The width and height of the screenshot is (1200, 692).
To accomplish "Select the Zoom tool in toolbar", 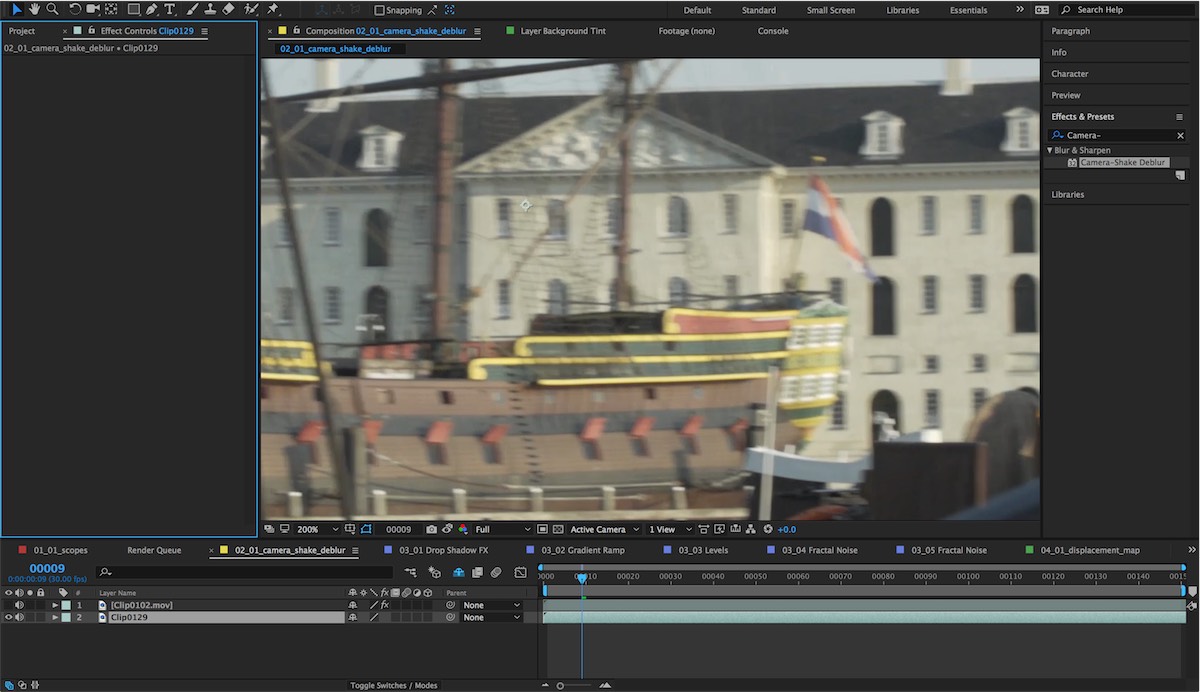I will point(52,9).
